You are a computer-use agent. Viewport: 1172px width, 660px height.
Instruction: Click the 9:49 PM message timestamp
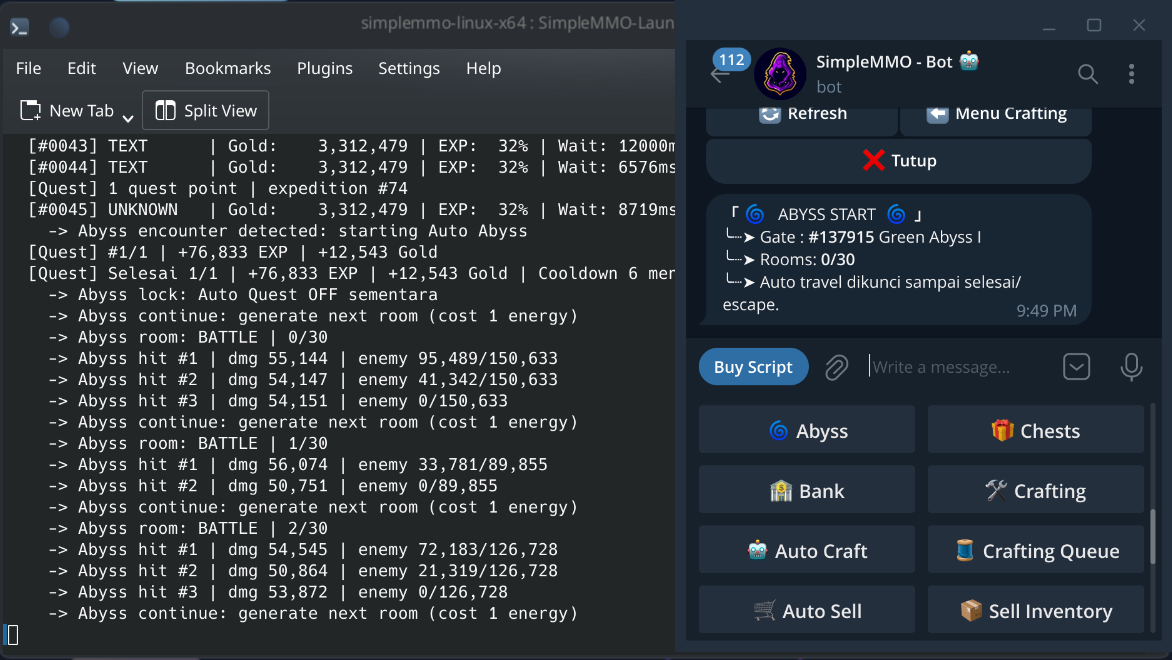pos(1046,311)
